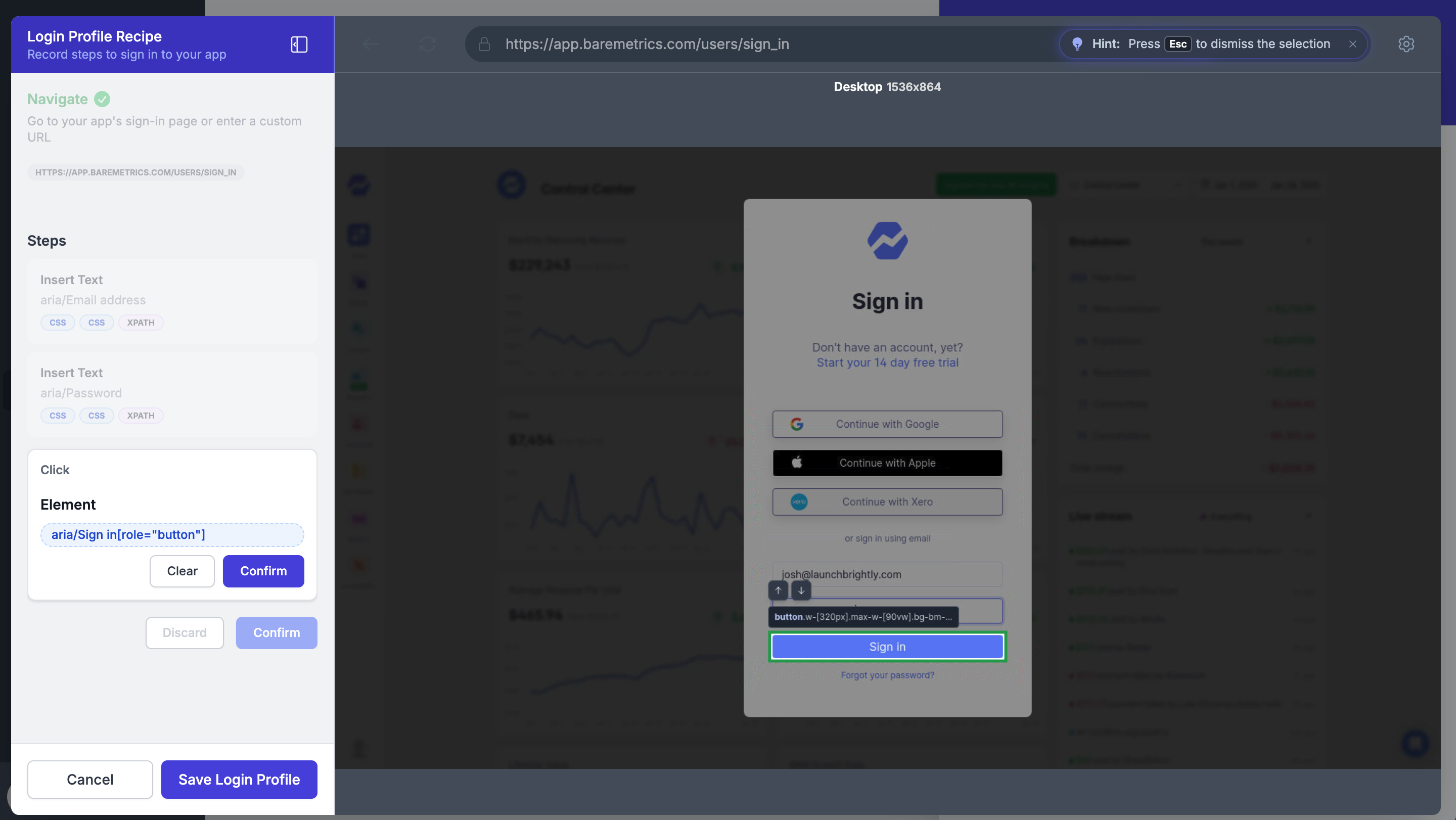Image resolution: width=1456 pixels, height=820 pixels.
Task: Open the Forgot your password link
Action: coord(887,675)
